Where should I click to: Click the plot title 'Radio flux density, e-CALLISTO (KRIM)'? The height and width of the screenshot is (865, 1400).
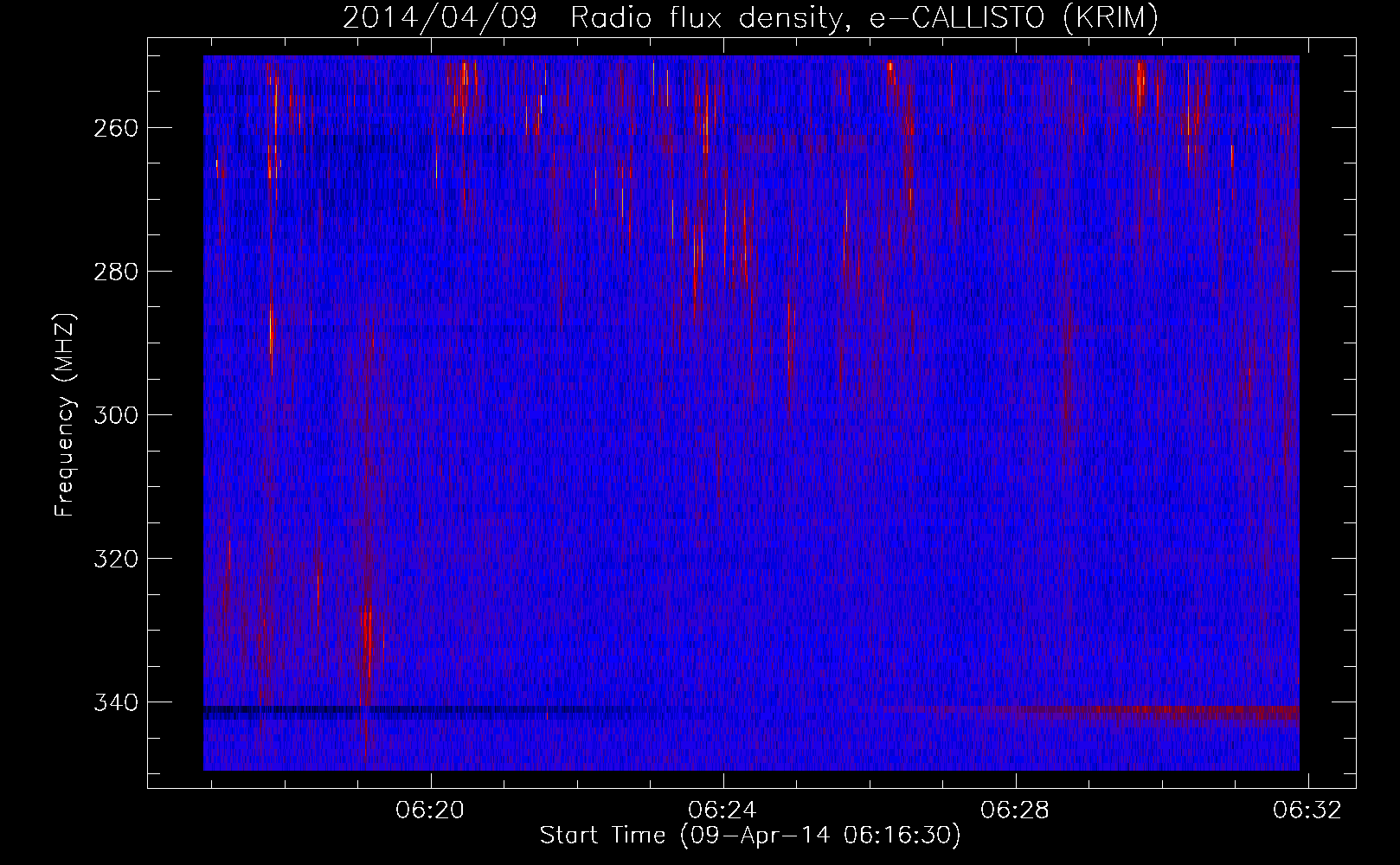click(864, 18)
